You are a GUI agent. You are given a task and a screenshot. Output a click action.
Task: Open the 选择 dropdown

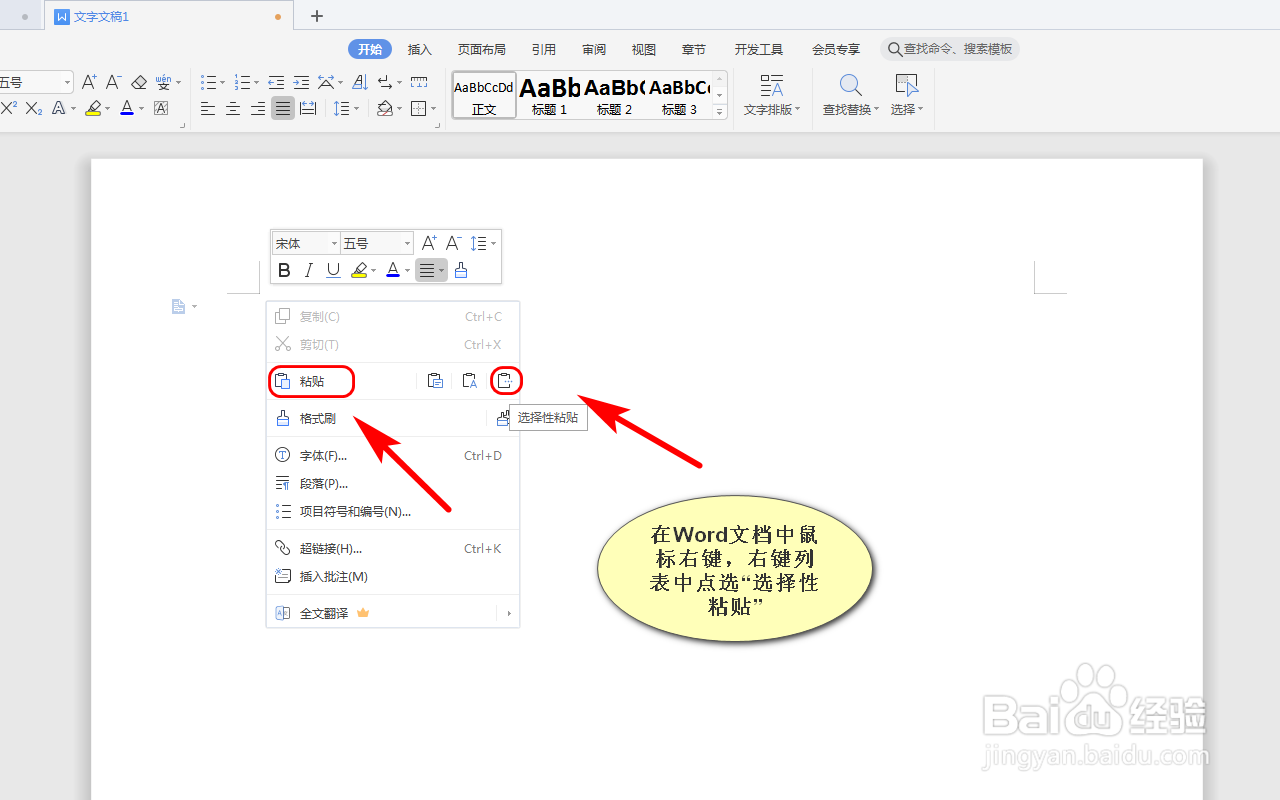[907, 95]
